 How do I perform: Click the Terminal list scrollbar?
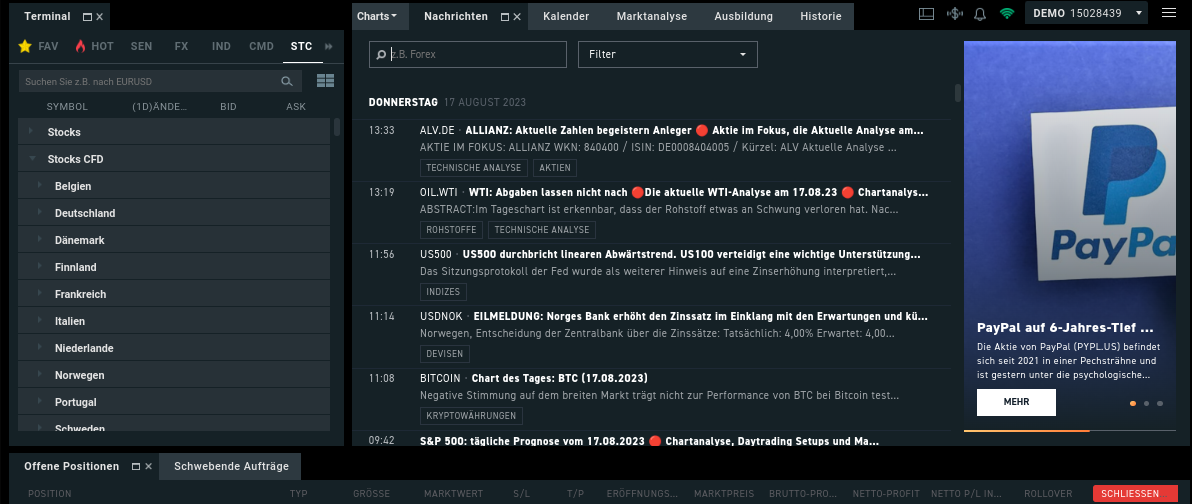click(x=337, y=127)
